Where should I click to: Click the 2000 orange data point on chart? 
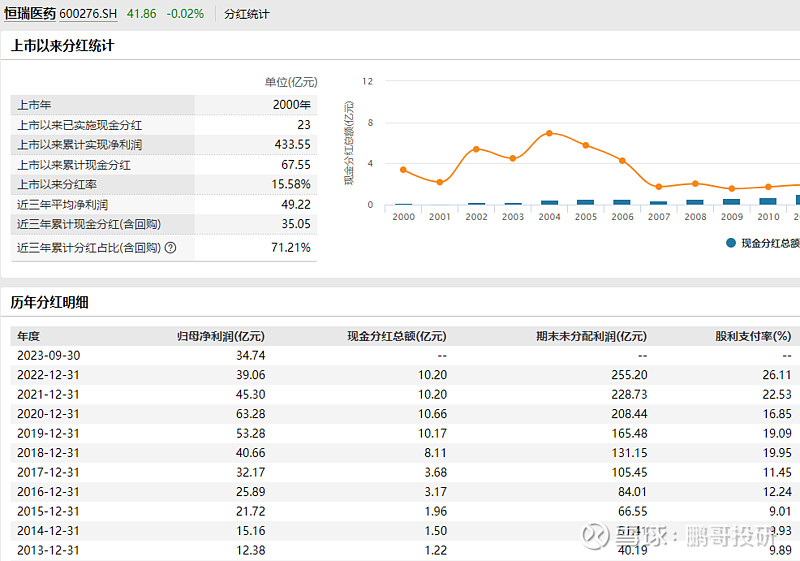404,170
